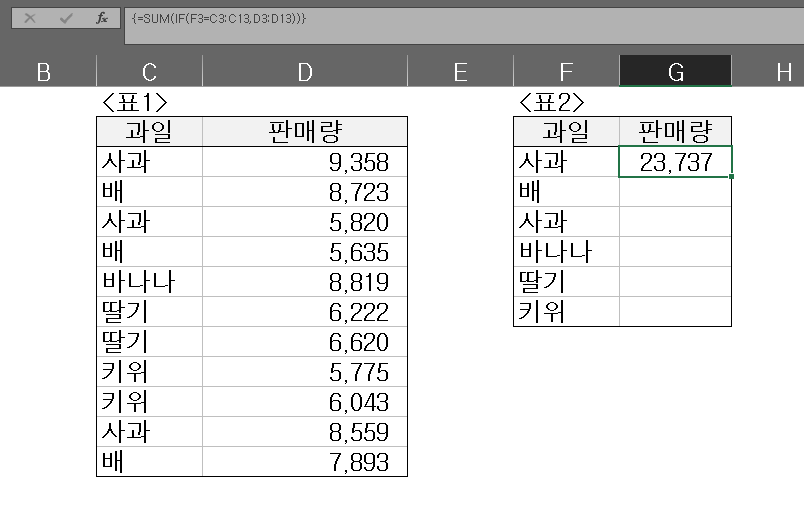
Task: Select column F header
Action: 566,72
